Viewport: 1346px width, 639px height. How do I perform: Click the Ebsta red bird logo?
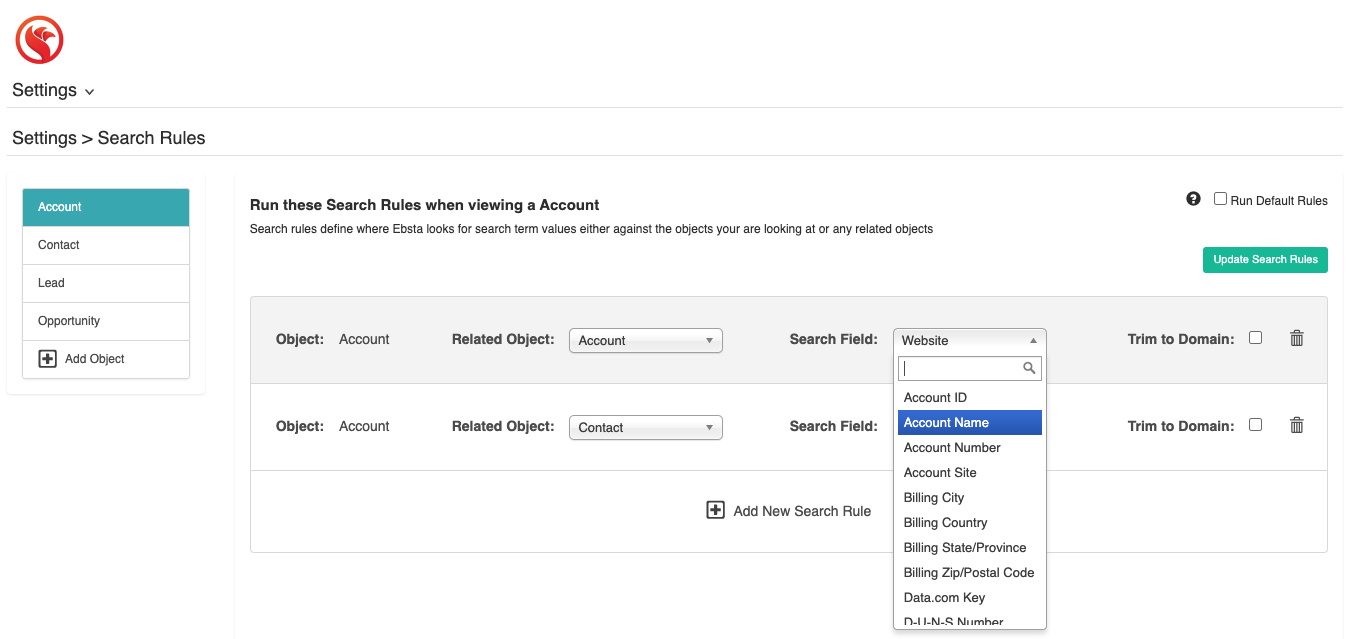[40, 41]
